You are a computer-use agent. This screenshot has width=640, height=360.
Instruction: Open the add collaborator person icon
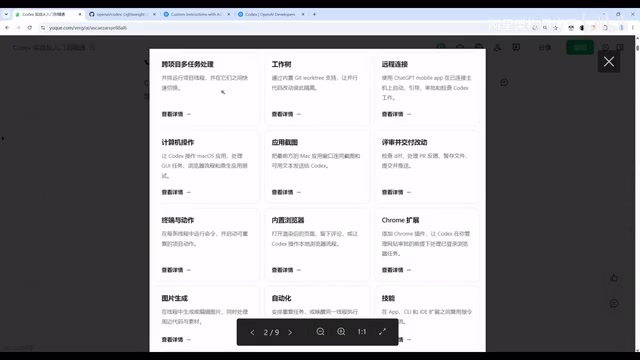tap(497, 48)
